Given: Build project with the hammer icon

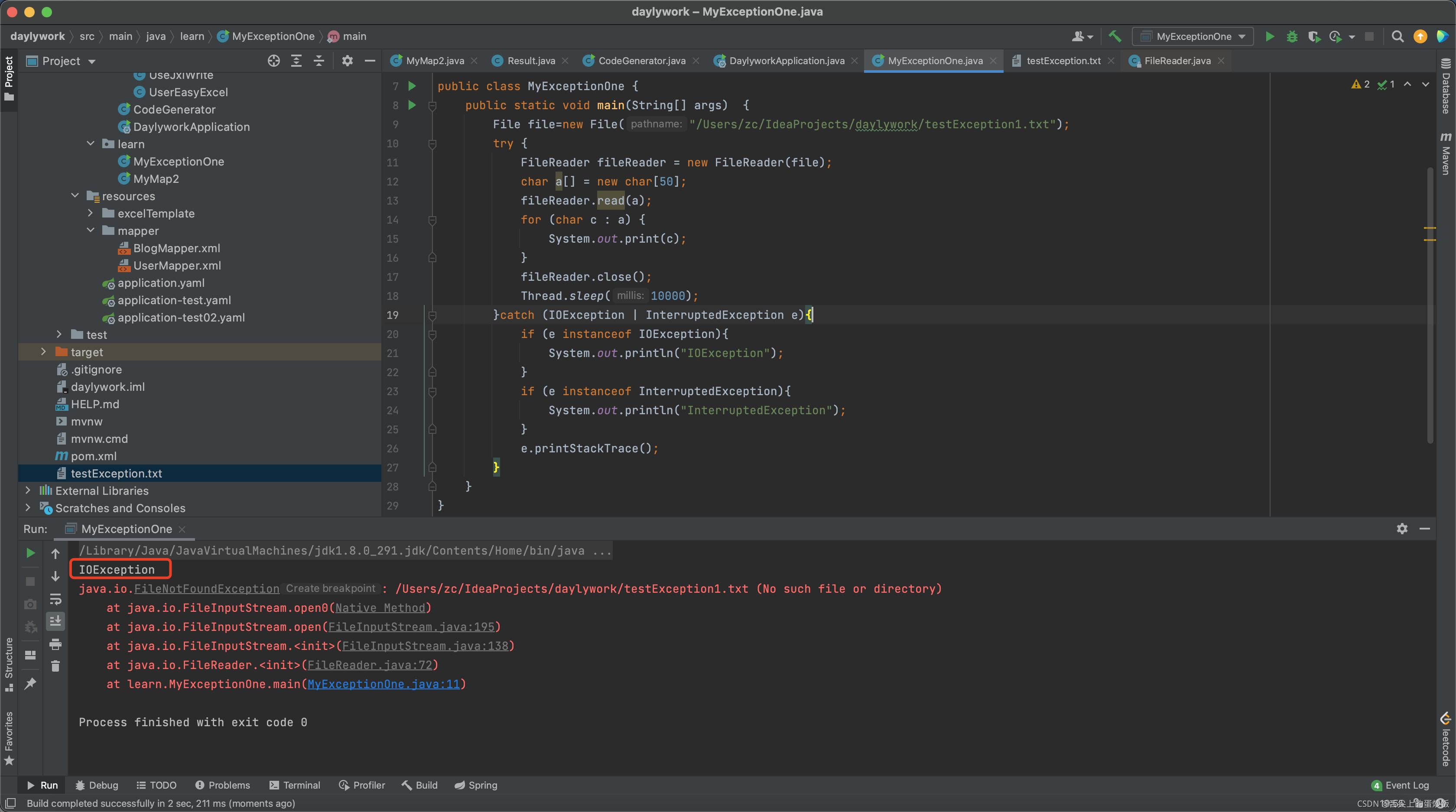Looking at the screenshot, I should coord(1115,37).
